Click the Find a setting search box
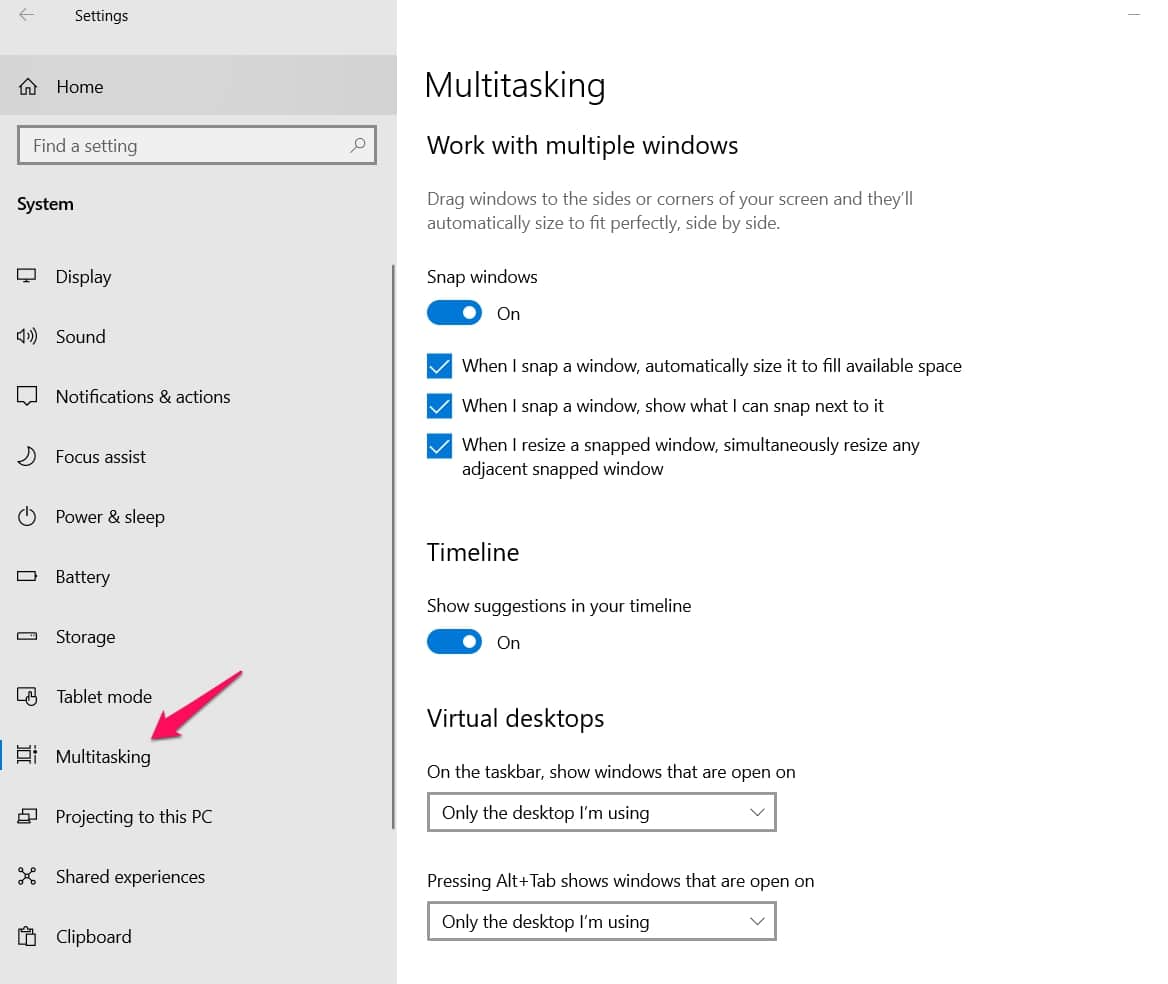Screen dimensions: 1168x984 197,145
